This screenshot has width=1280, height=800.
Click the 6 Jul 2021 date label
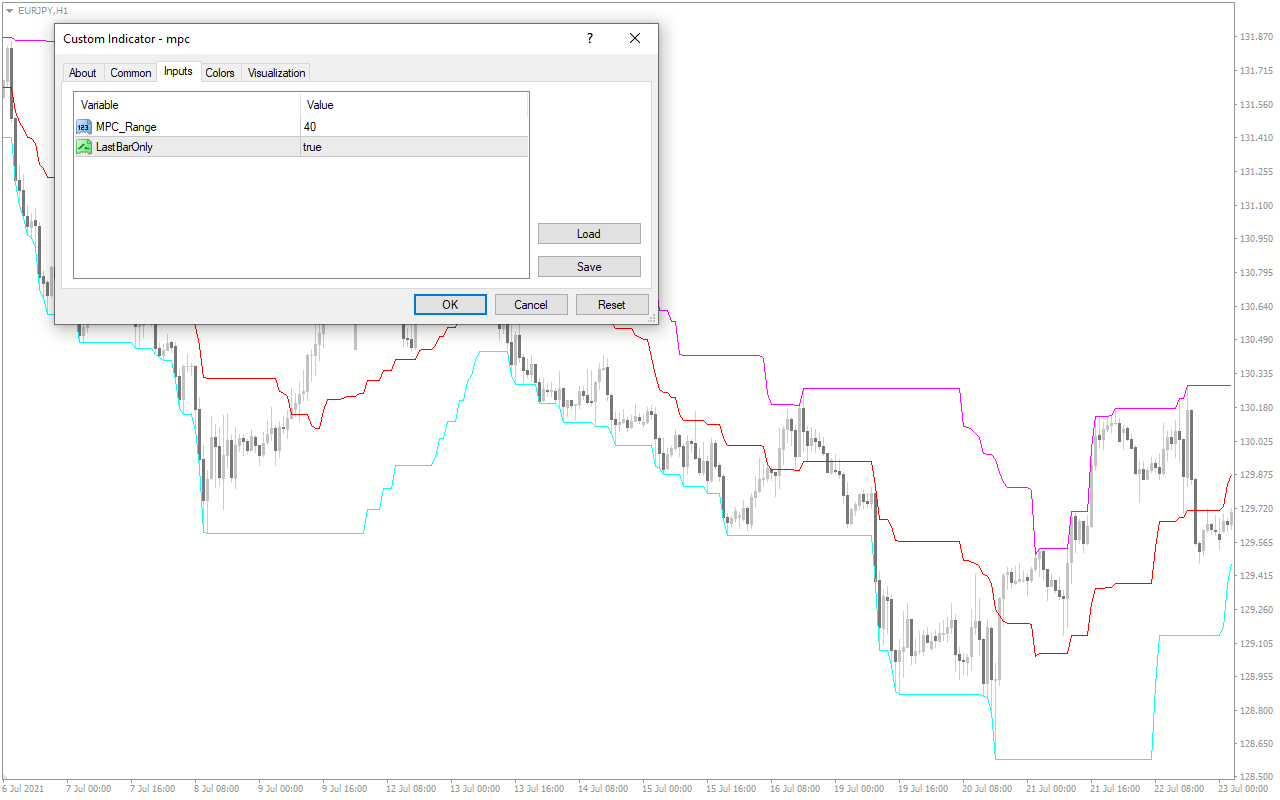(x=24, y=789)
